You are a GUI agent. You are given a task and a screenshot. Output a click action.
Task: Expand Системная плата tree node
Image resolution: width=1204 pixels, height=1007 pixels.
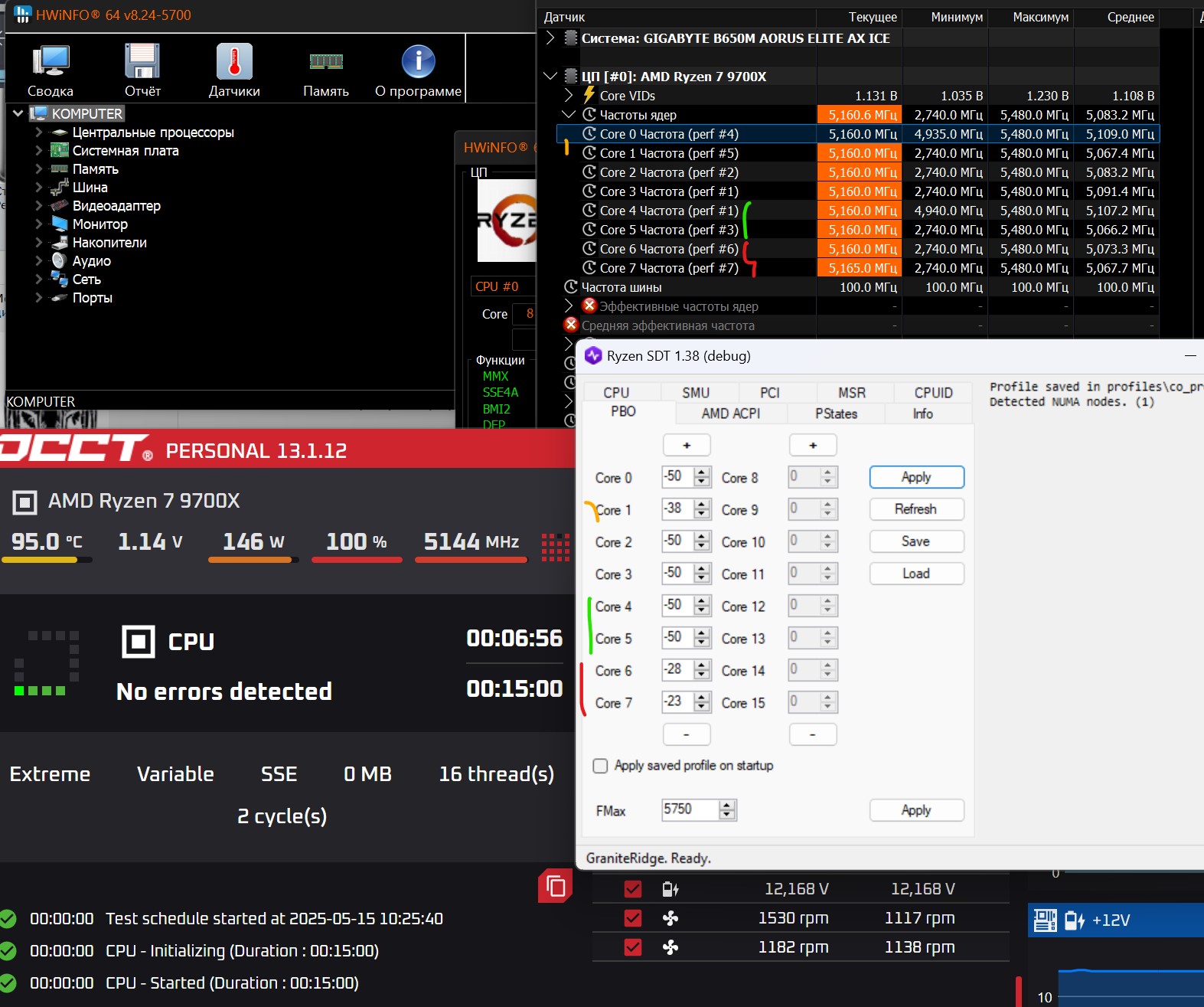pyautogui.click(x=38, y=150)
